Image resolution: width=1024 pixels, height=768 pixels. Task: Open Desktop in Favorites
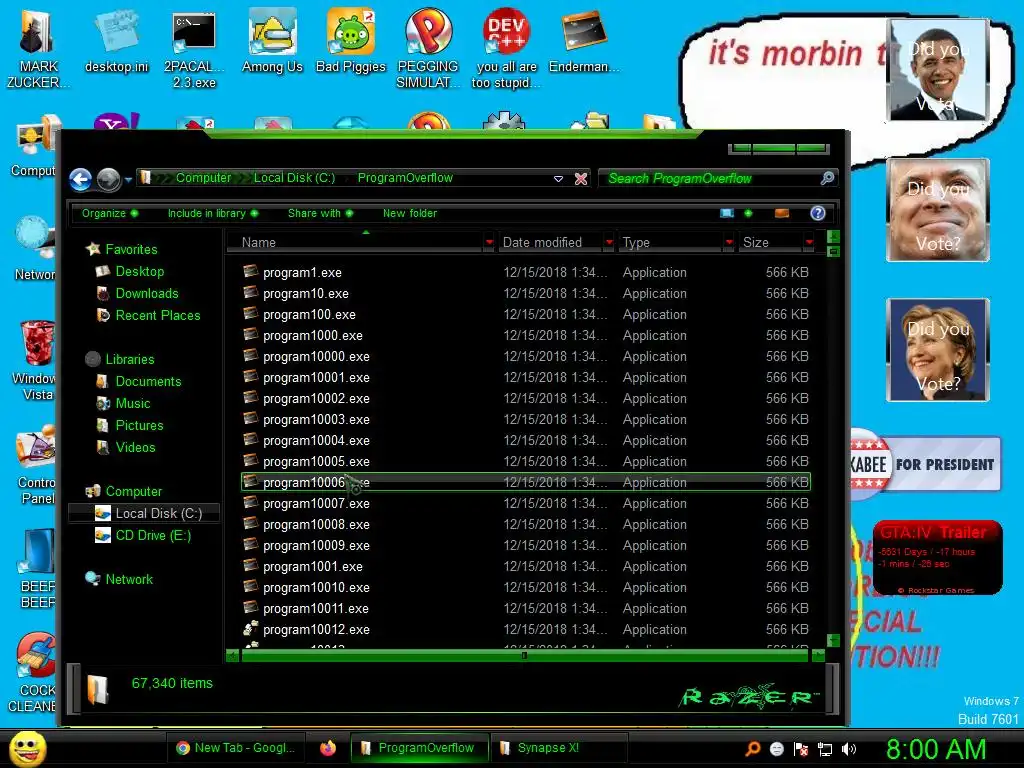click(140, 272)
